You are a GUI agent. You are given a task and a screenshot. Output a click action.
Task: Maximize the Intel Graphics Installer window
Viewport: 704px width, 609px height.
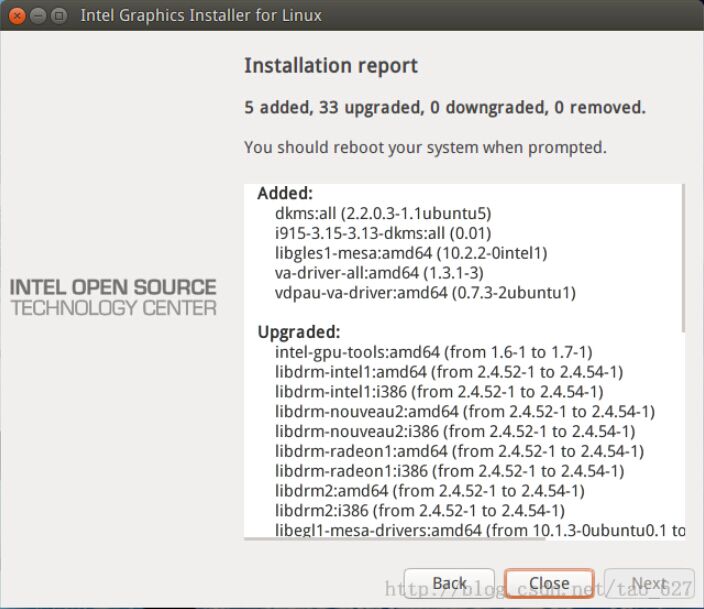tap(59, 16)
